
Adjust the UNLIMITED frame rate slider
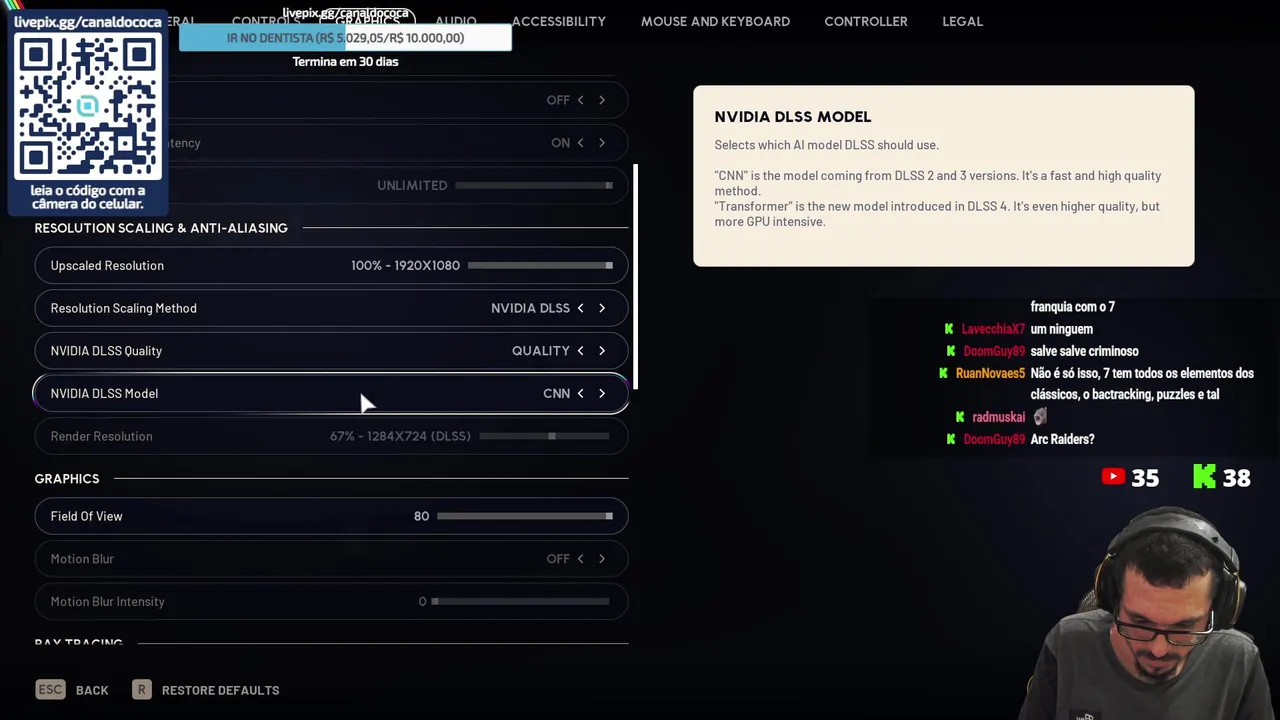pyautogui.click(x=534, y=185)
